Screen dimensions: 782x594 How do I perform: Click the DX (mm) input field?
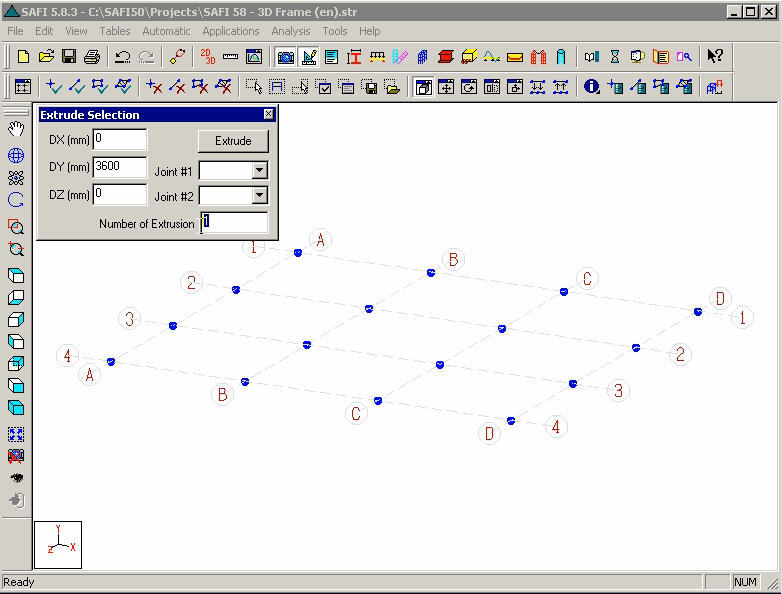pyautogui.click(x=120, y=139)
